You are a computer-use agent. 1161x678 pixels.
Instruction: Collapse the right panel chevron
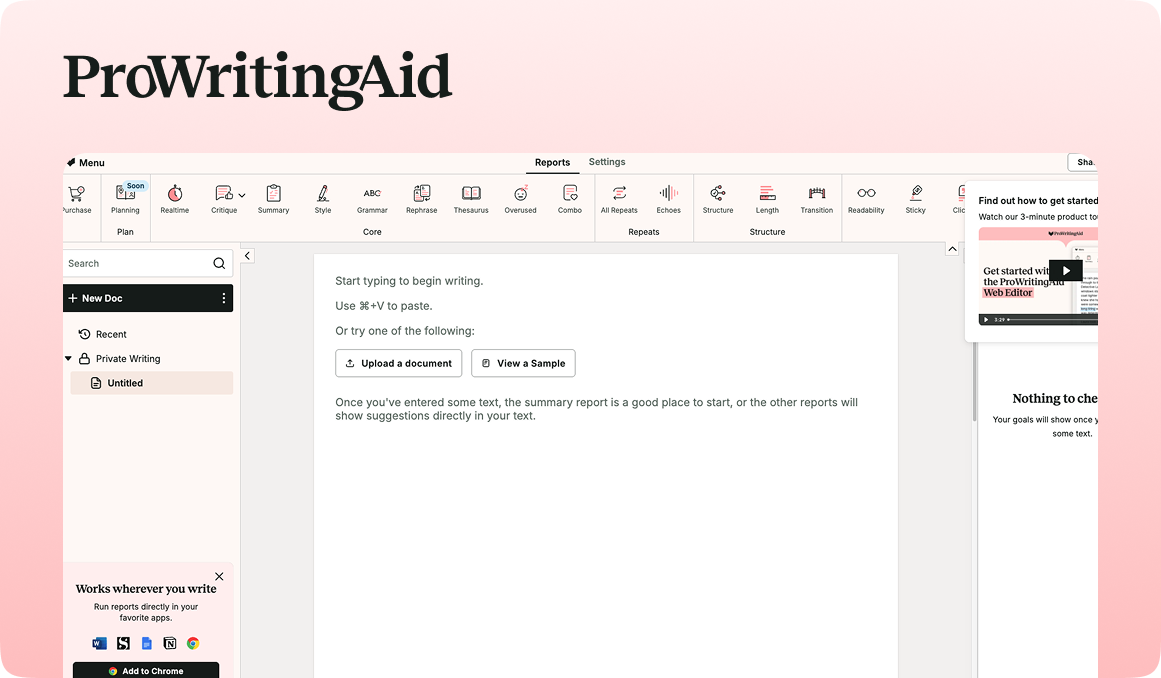click(x=952, y=249)
